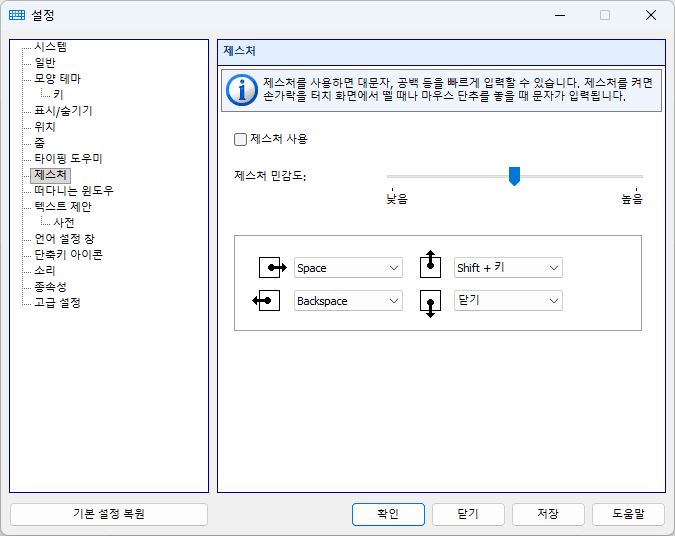The width and height of the screenshot is (675, 536).
Task: Open 모양 테마 settings page
Action: pyautogui.click(x=58, y=79)
